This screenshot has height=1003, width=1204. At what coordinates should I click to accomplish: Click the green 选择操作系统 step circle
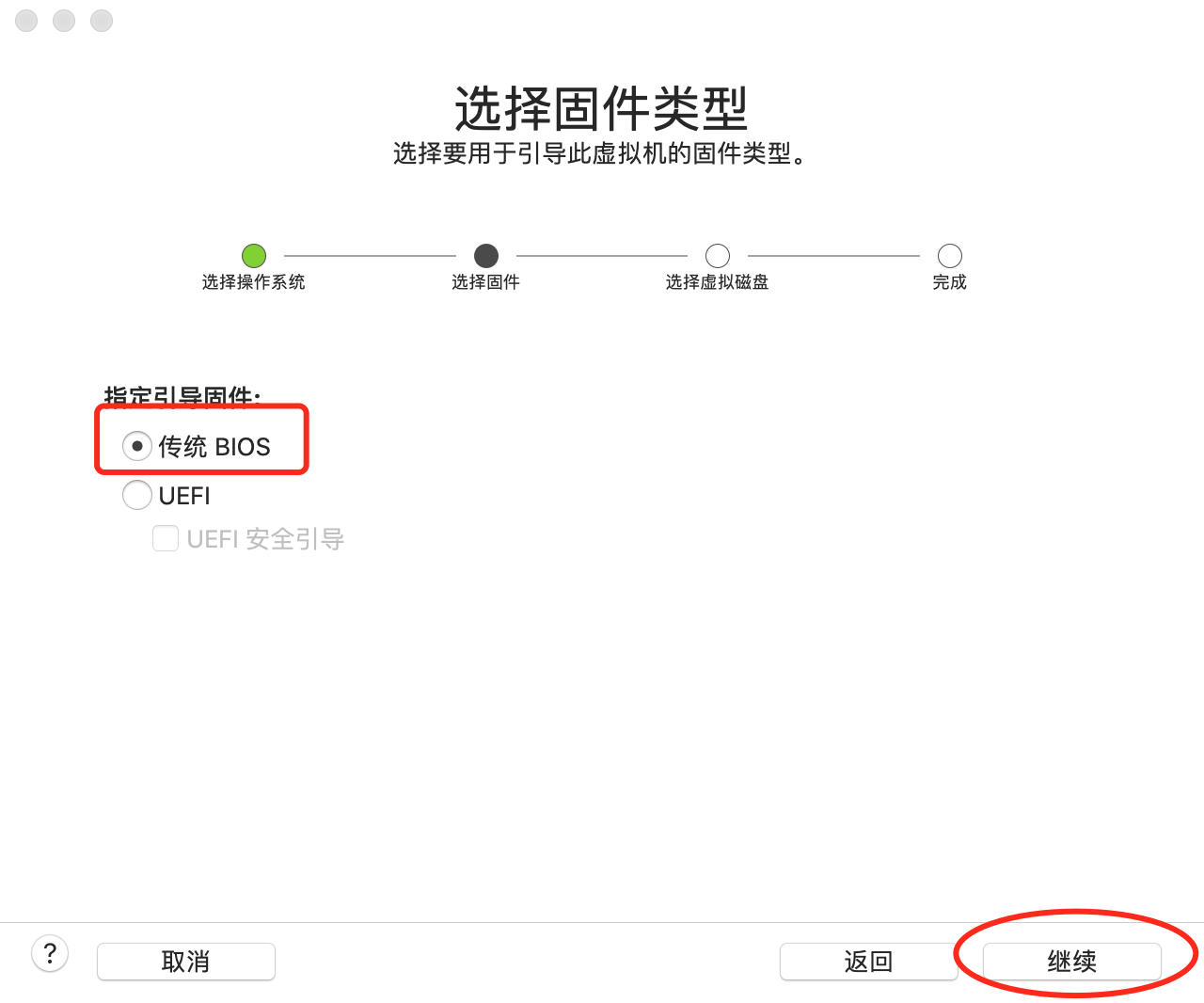pyautogui.click(x=254, y=256)
